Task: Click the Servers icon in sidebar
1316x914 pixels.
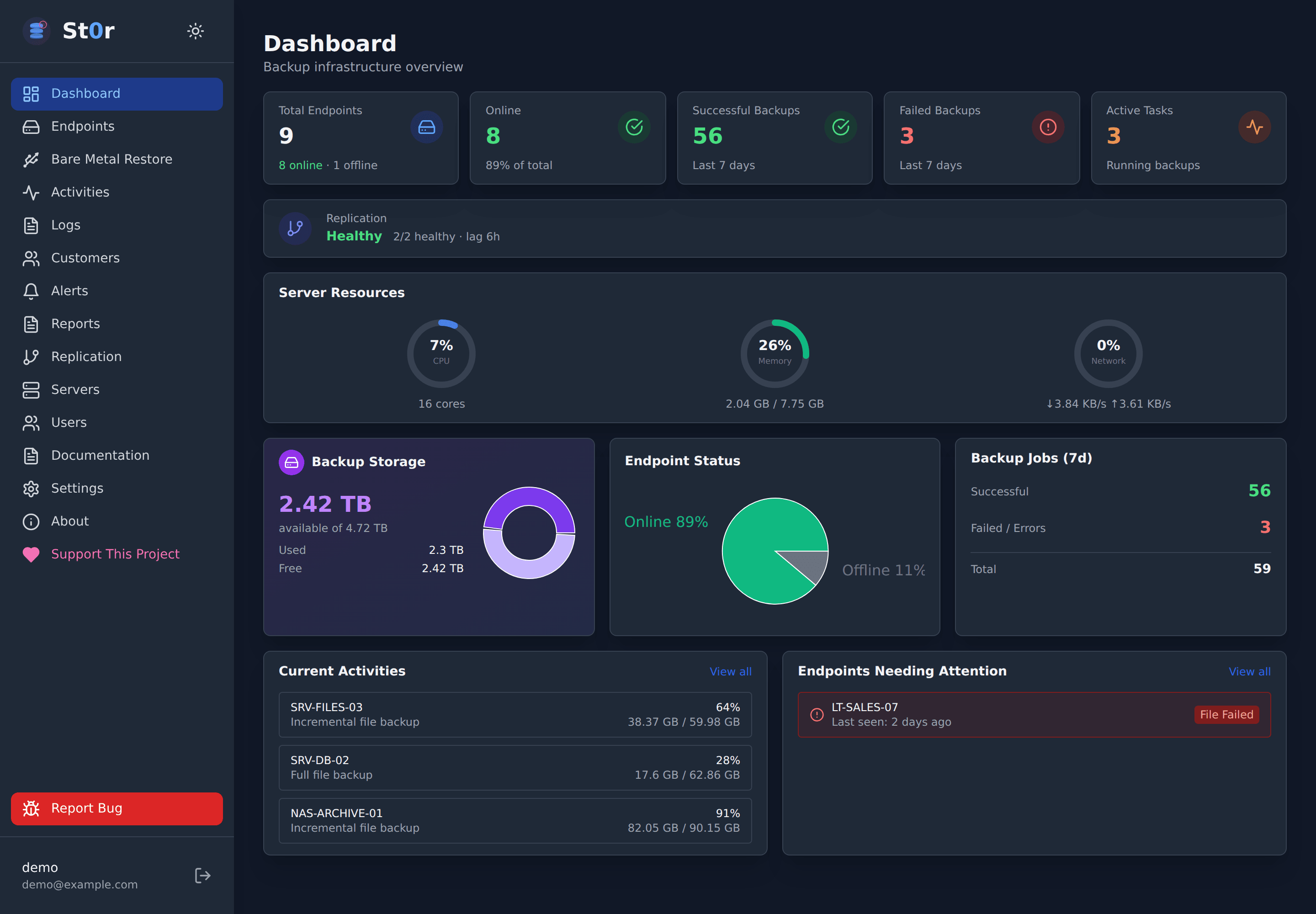Action: 31,390
